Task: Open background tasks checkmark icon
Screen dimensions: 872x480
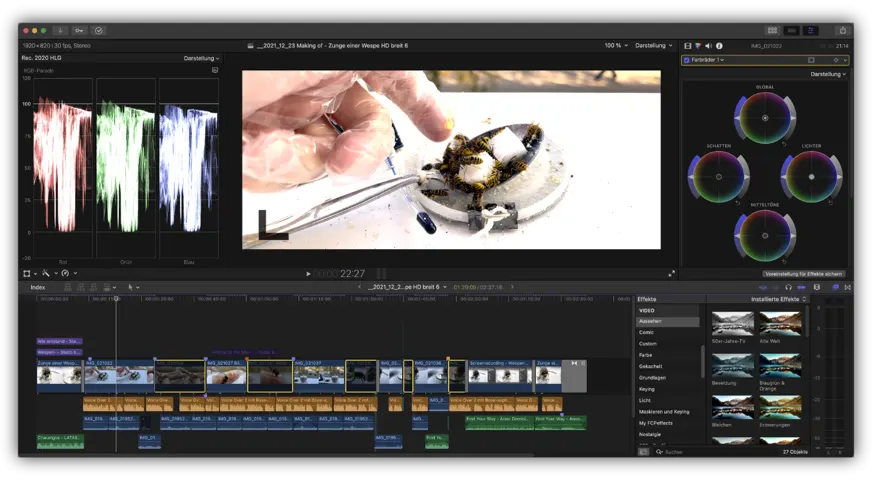Action: pyautogui.click(x=98, y=31)
